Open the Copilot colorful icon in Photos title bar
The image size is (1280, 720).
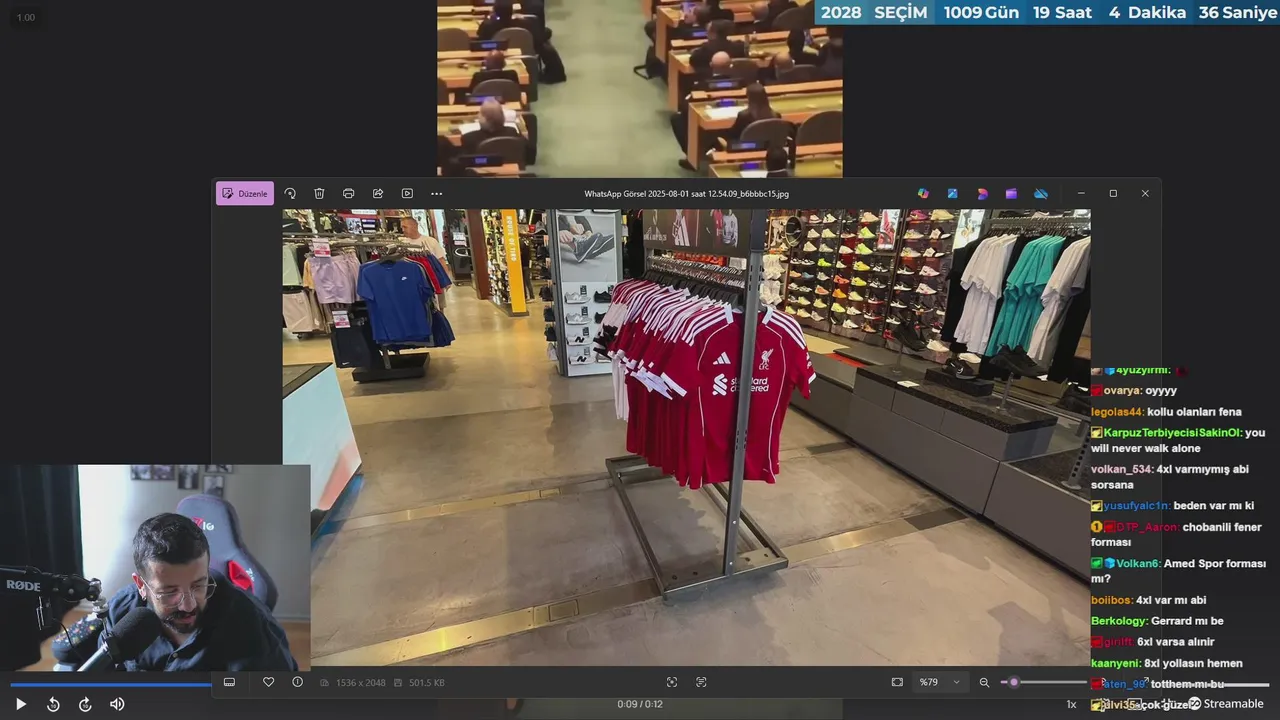[923, 193]
